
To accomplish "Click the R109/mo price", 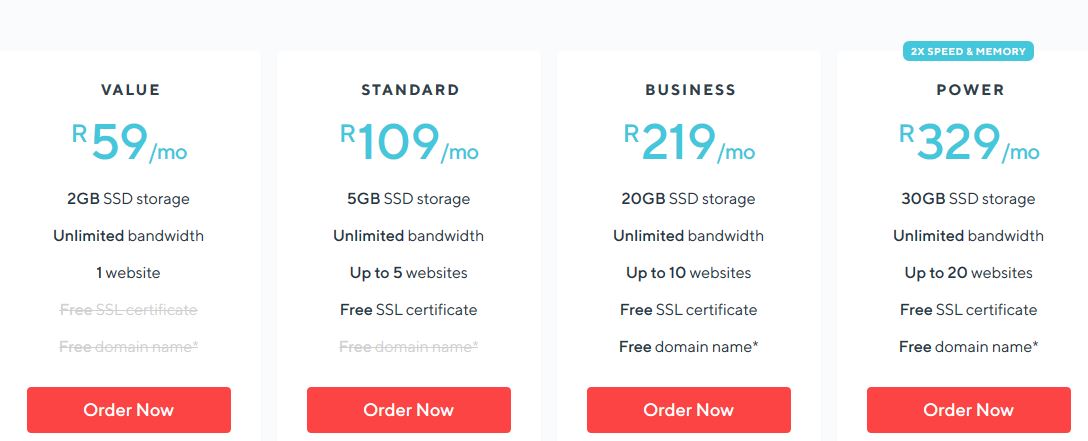I will pyautogui.click(x=409, y=143).
